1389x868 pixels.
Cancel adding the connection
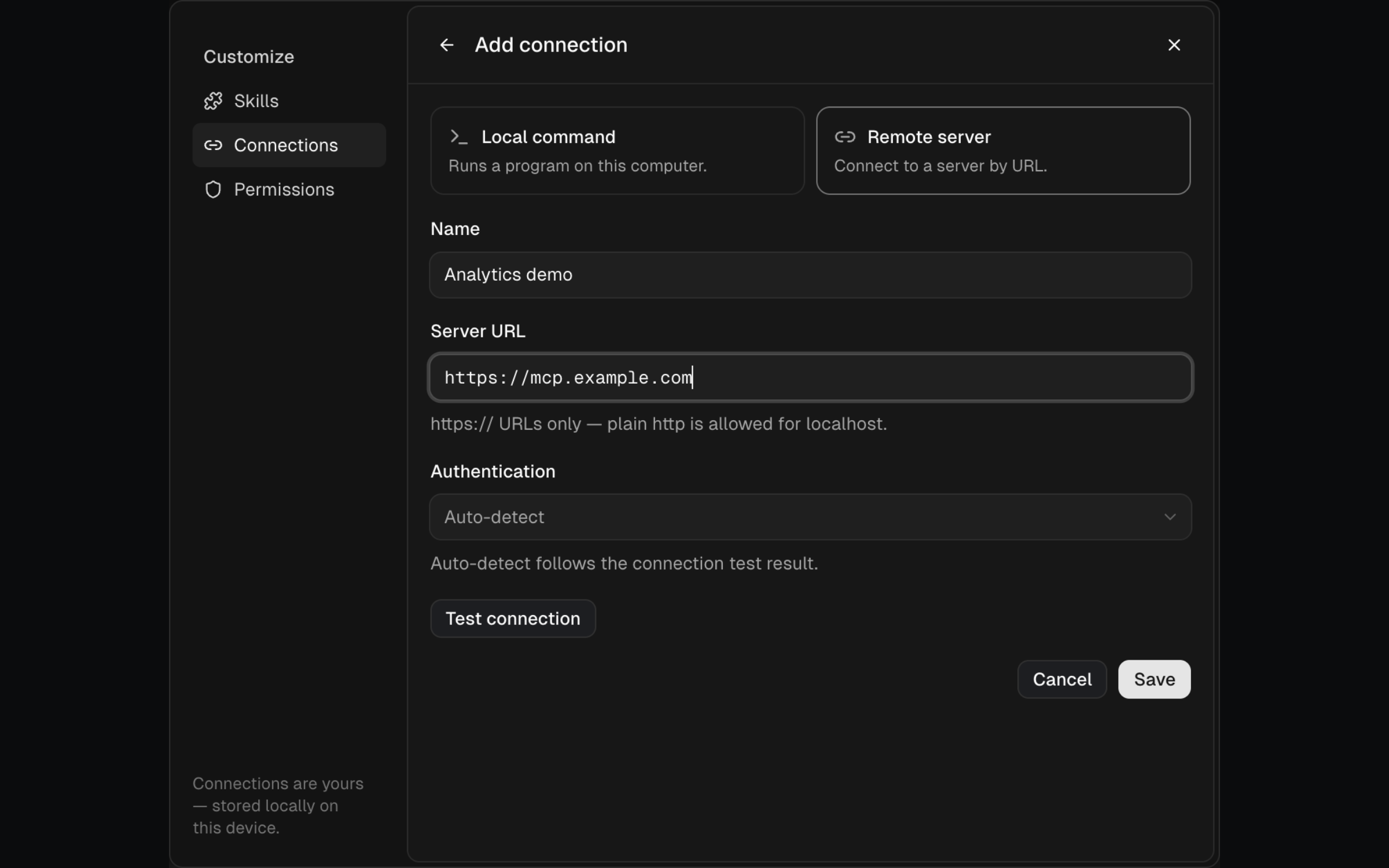pos(1062,679)
